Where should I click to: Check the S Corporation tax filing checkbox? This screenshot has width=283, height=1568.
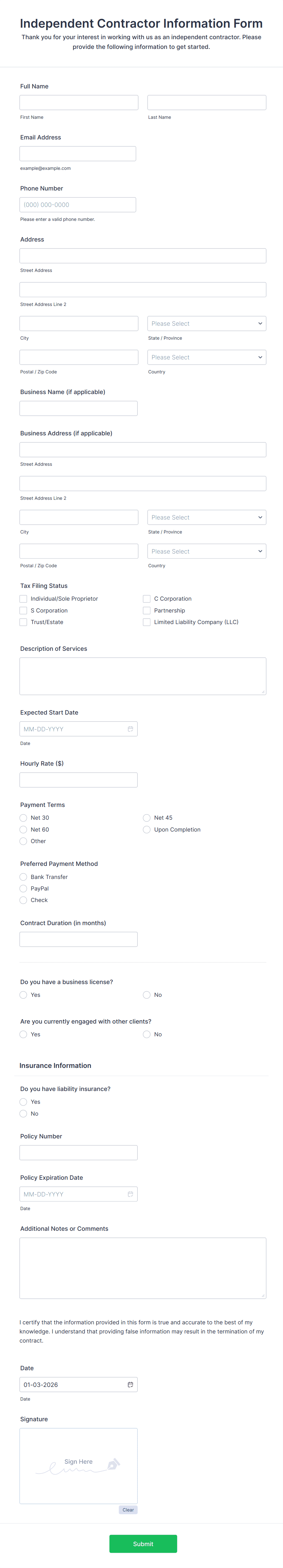(23, 611)
